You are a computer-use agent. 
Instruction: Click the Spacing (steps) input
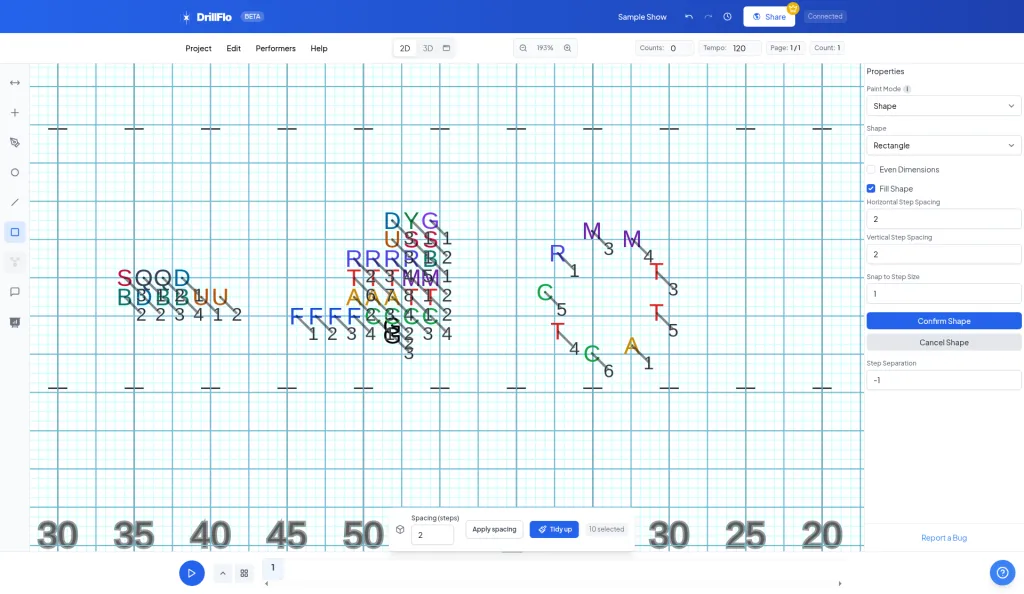point(432,535)
